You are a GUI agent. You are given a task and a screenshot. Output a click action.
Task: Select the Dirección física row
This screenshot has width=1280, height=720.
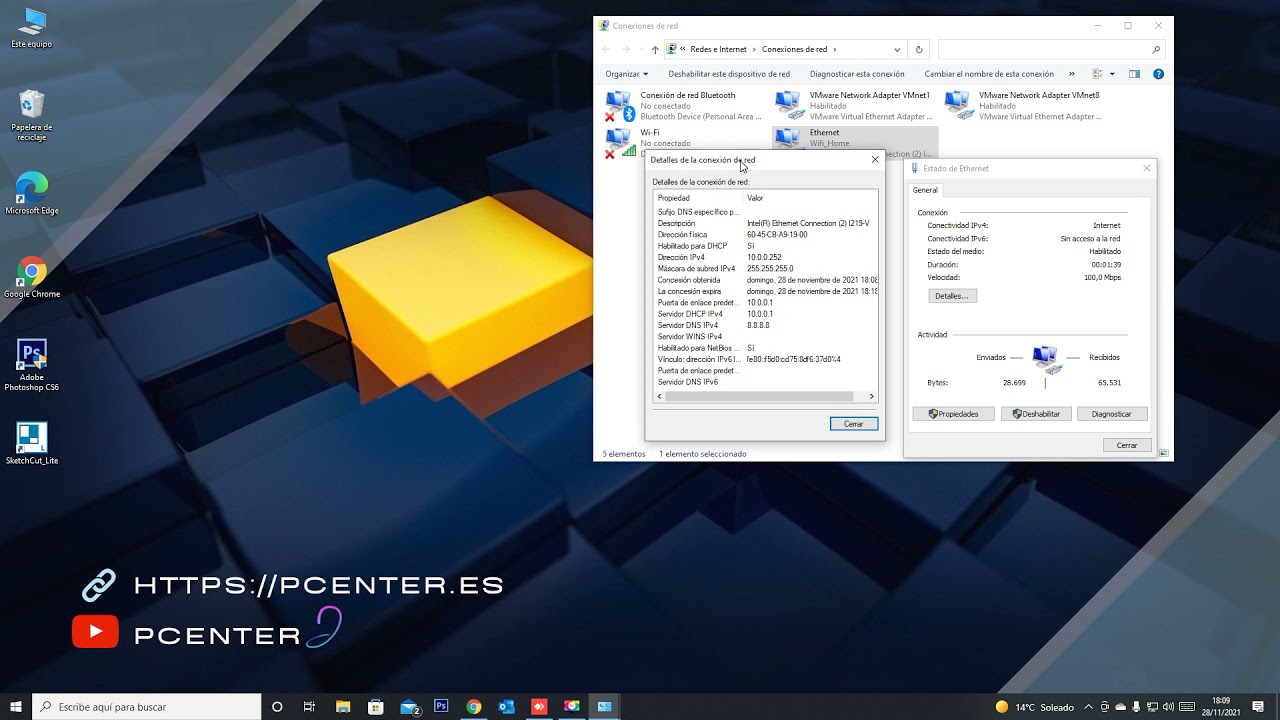point(765,235)
